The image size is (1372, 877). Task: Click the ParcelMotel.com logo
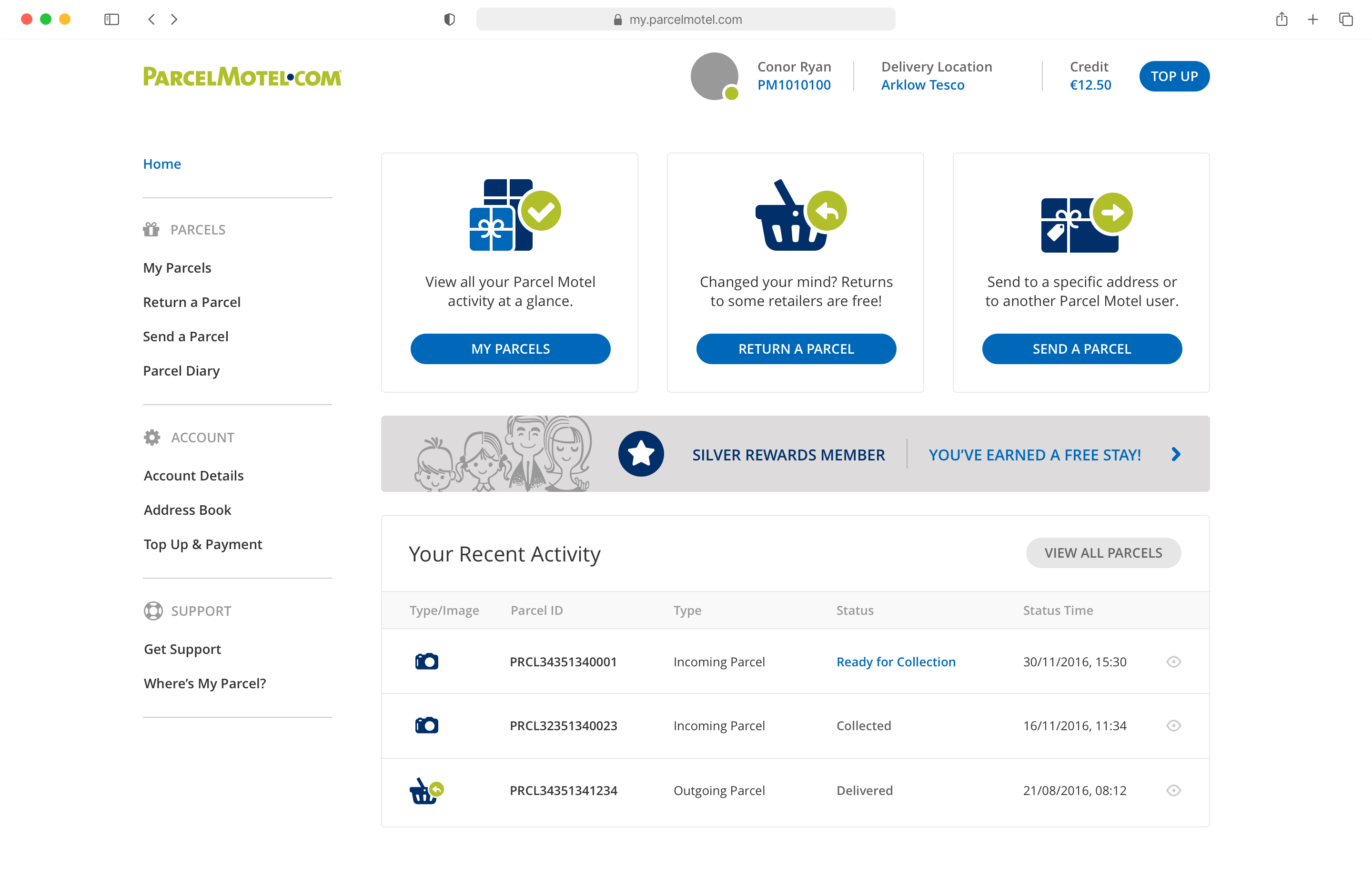pyautogui.click(x=242, y=76)
